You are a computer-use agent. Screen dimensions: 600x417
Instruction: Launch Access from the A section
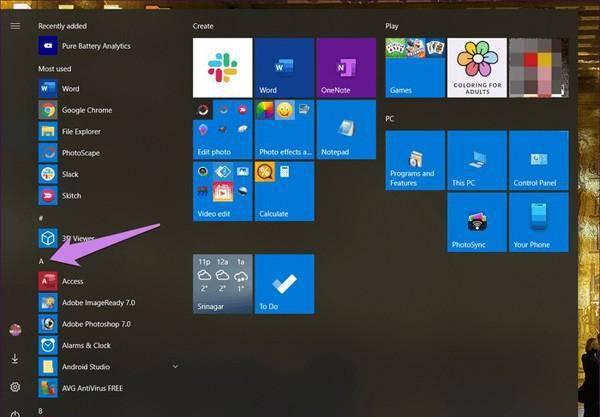tap(109, 281)
